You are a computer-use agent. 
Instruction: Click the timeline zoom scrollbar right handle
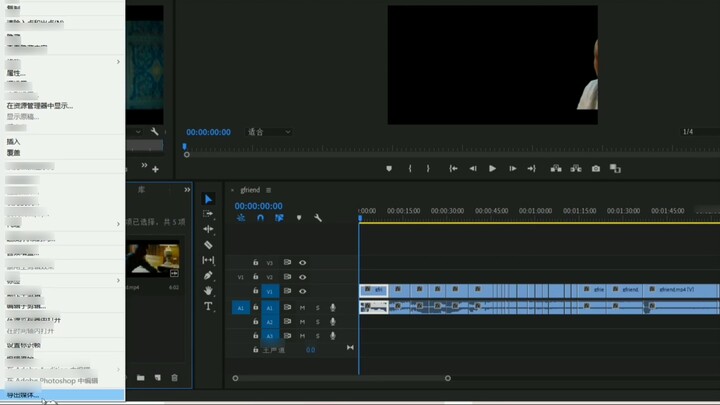coord(448,378)
